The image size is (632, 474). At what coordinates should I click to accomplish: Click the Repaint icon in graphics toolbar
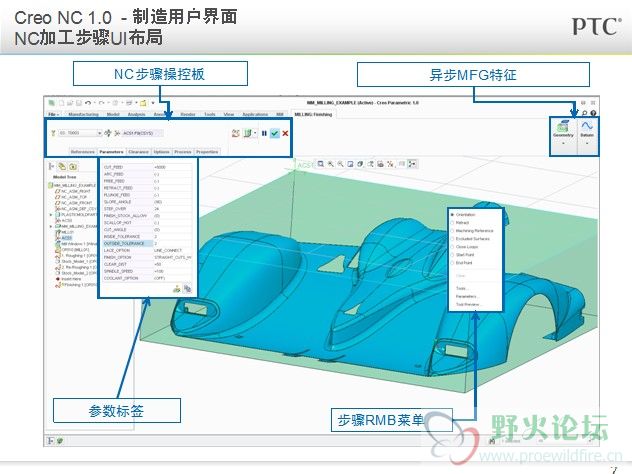(350, 164)
